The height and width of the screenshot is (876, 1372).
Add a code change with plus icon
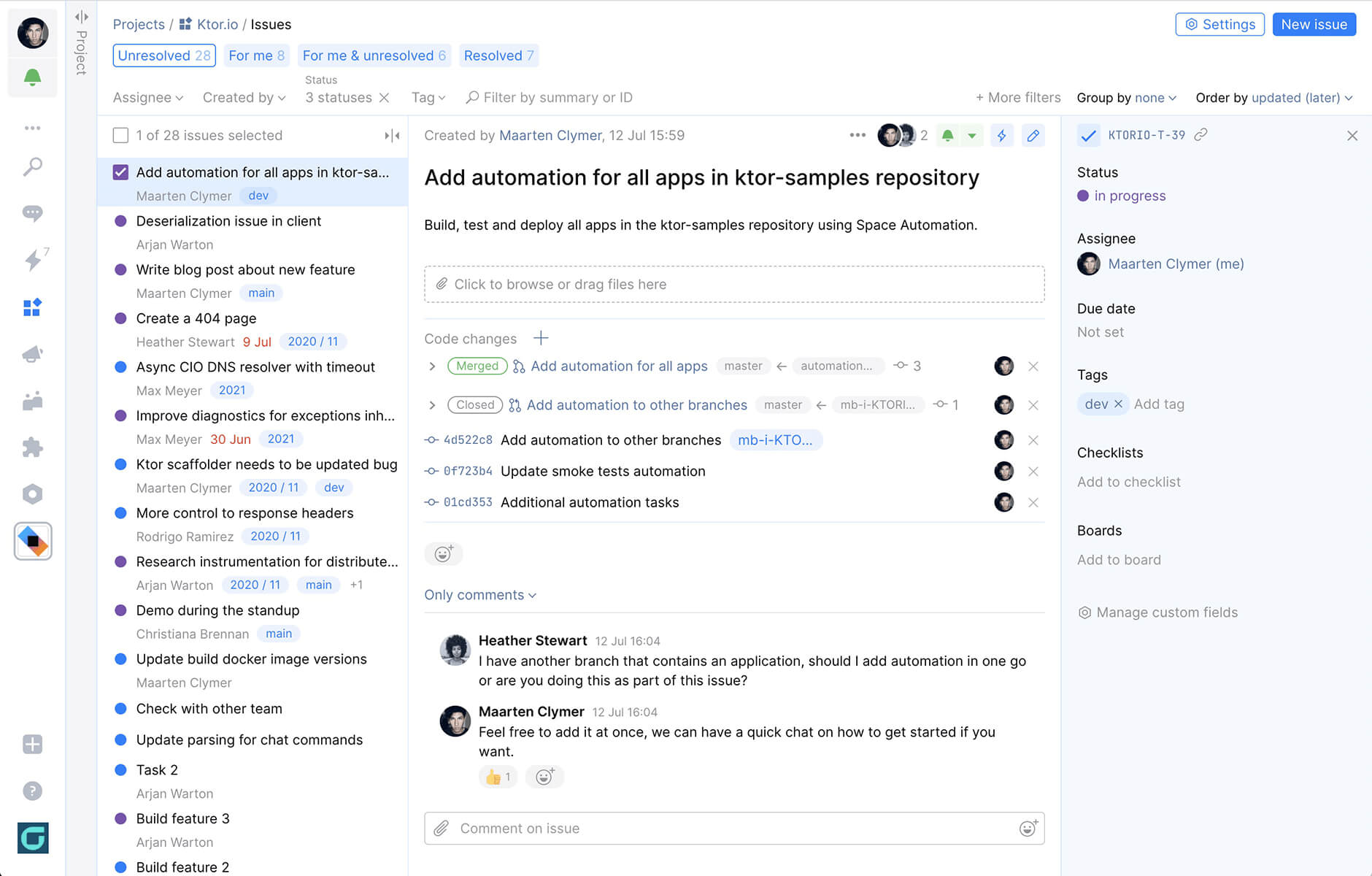coord(541,338)
